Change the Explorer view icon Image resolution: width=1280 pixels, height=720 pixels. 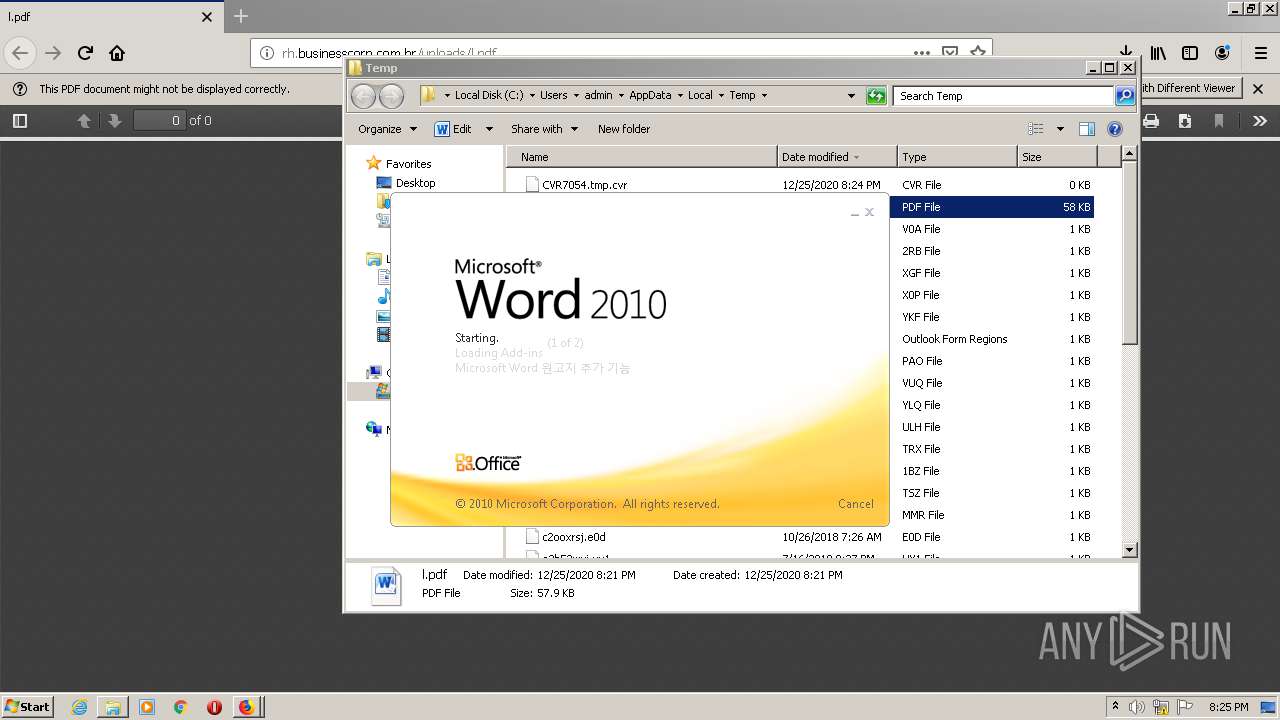1036,129
